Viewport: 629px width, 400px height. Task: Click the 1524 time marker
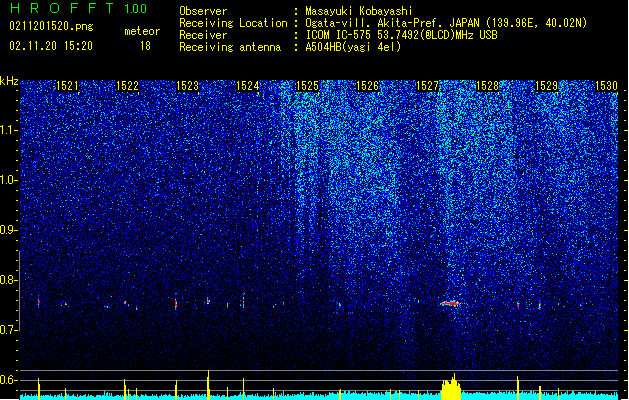pyautogui.click(x=247, y=85)
